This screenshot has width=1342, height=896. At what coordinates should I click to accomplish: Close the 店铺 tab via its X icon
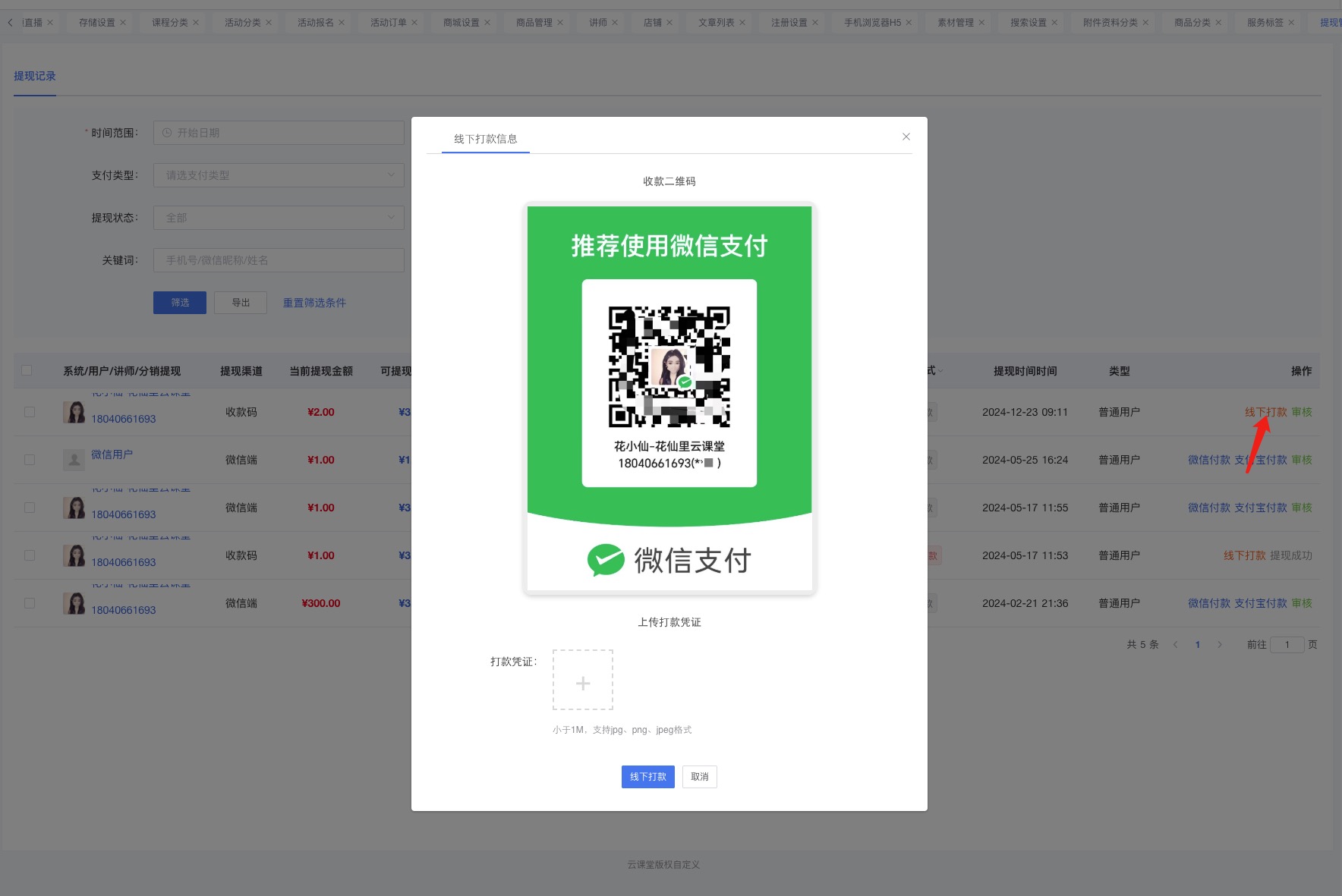coord(669,23)
